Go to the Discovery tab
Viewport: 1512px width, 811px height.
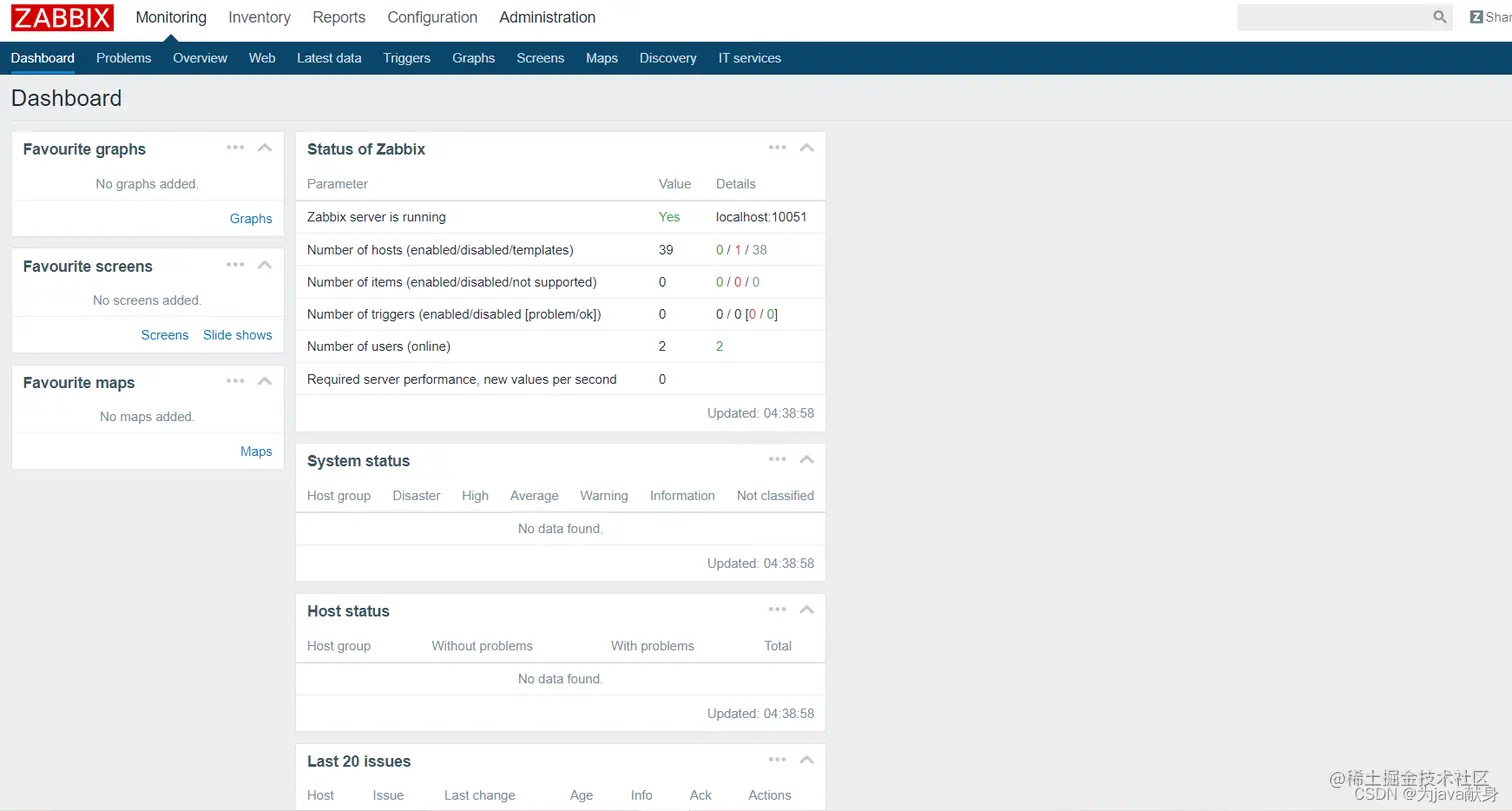tap(668, 58)
